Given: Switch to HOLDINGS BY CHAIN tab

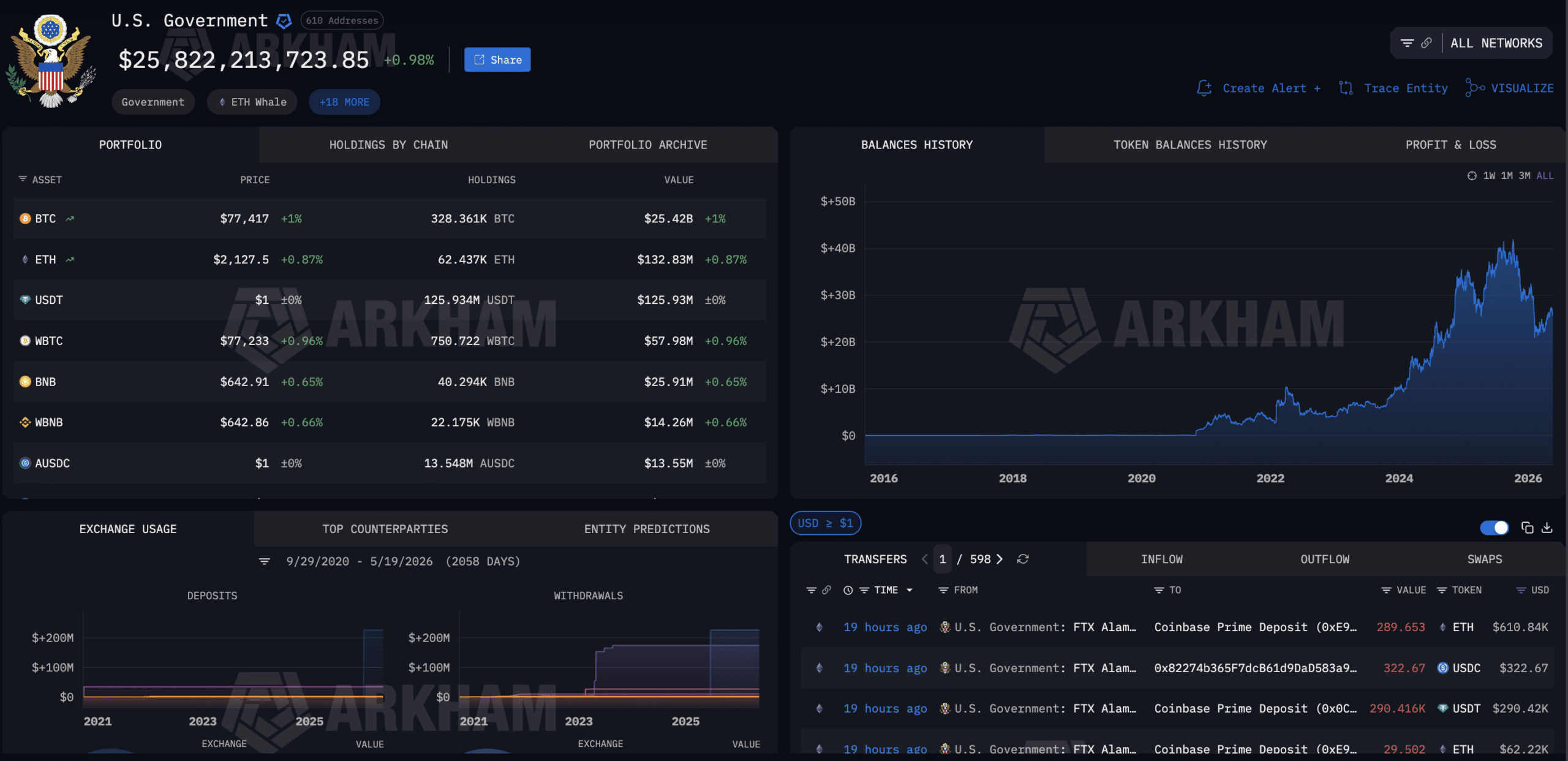Looking at the screenshot, I should click(x=388, y=145).
